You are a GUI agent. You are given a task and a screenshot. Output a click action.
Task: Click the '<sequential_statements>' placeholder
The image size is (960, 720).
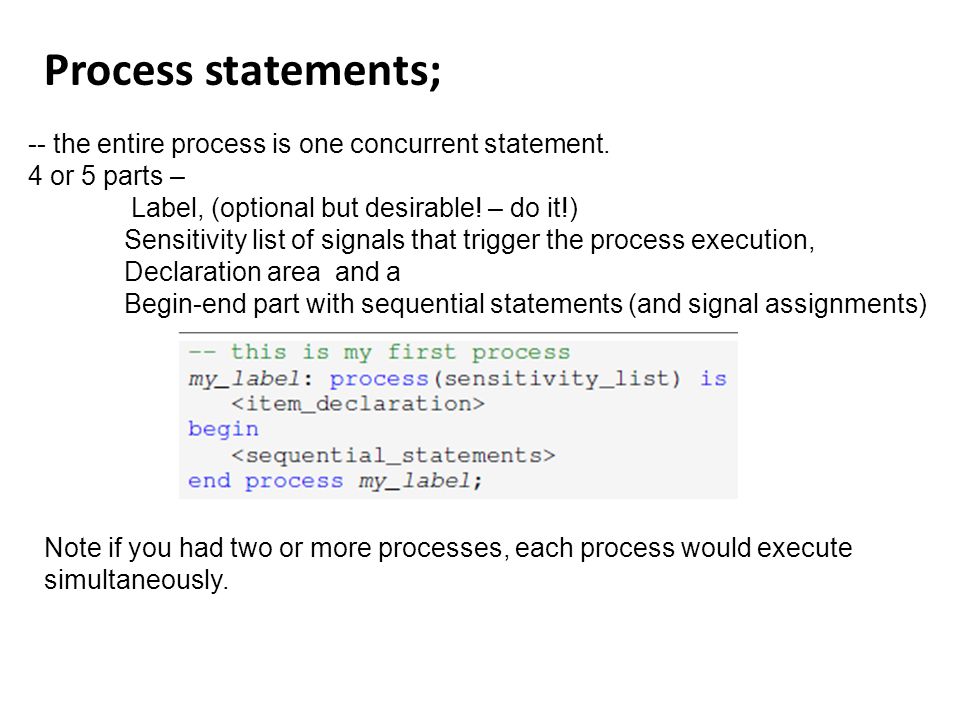(393, 456)
